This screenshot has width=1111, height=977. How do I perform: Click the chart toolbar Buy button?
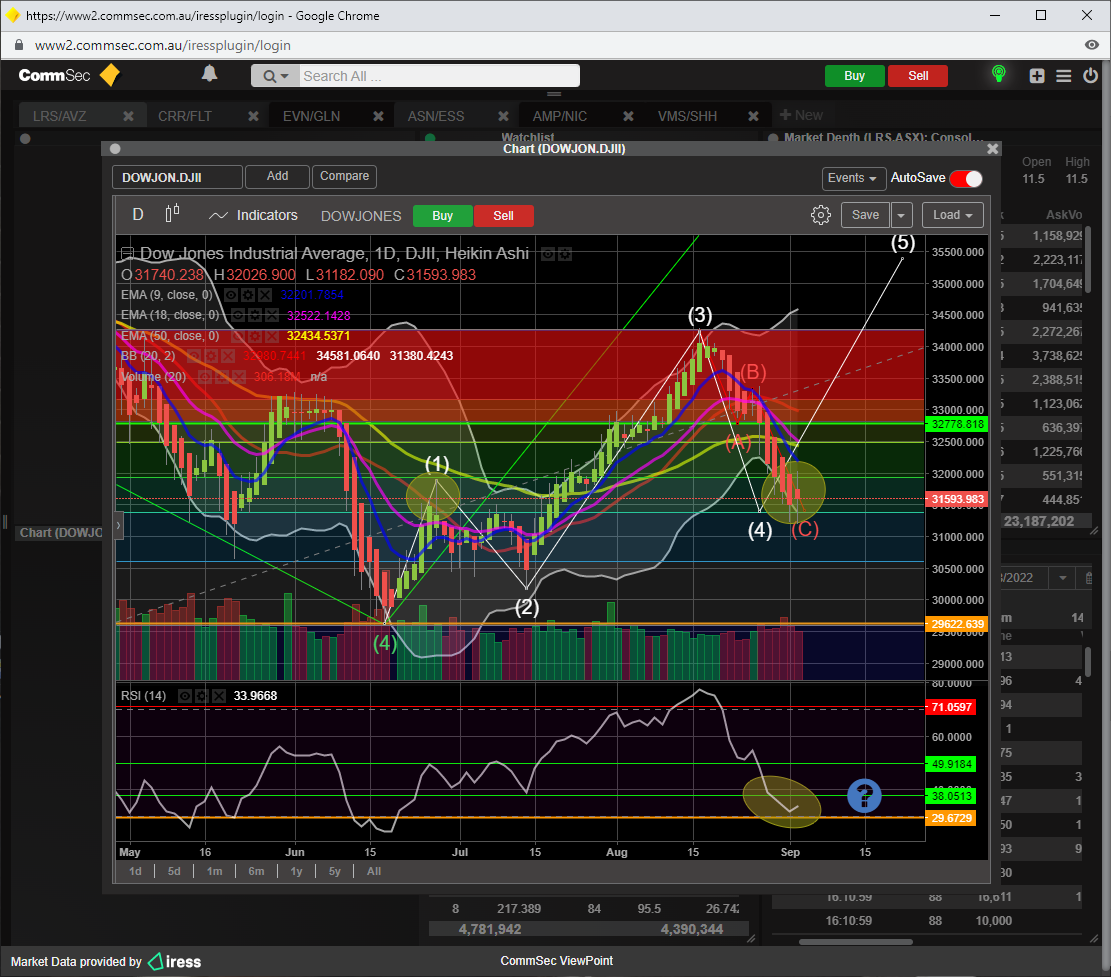(442, 216)
